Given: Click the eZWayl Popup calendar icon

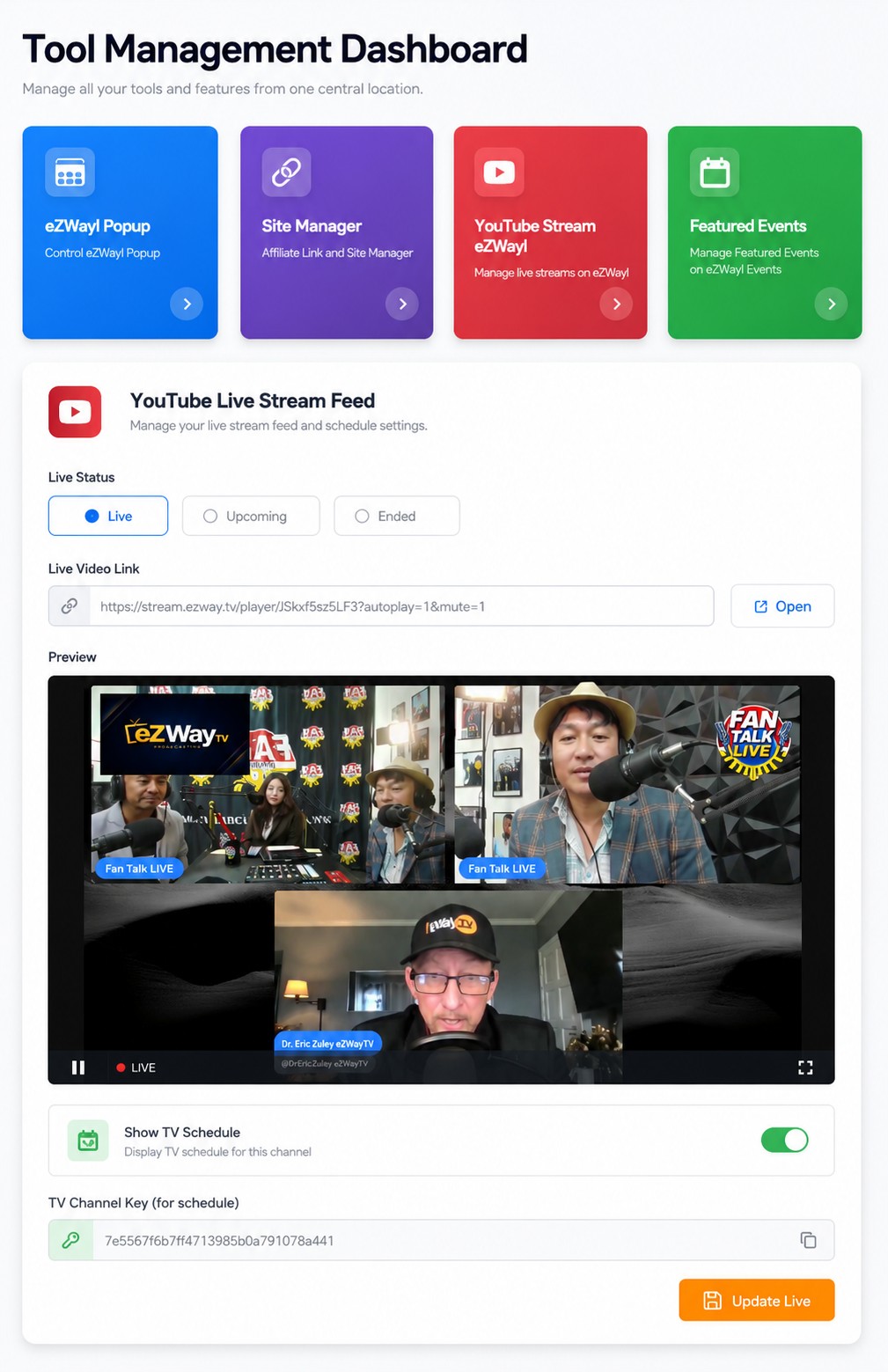Looking at the screenshot, I should coord(70,172).
